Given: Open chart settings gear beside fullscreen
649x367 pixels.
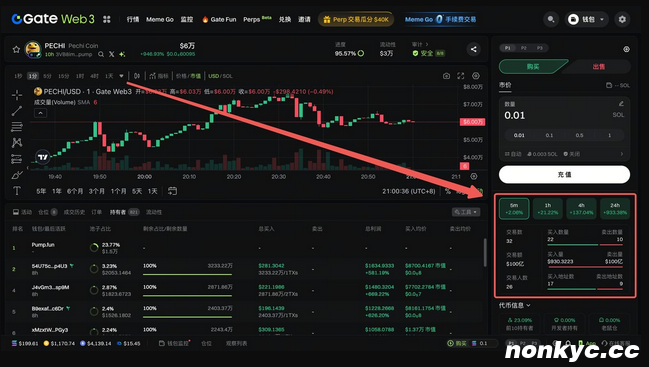Looking at the screenshot, I should click(476, 76).
